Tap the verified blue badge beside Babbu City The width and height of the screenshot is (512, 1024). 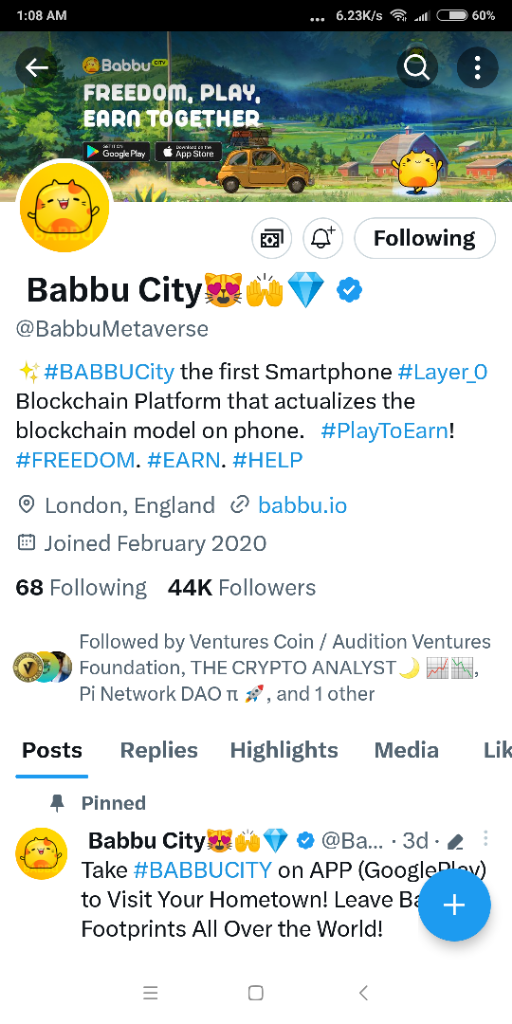[x=349, y=290]
